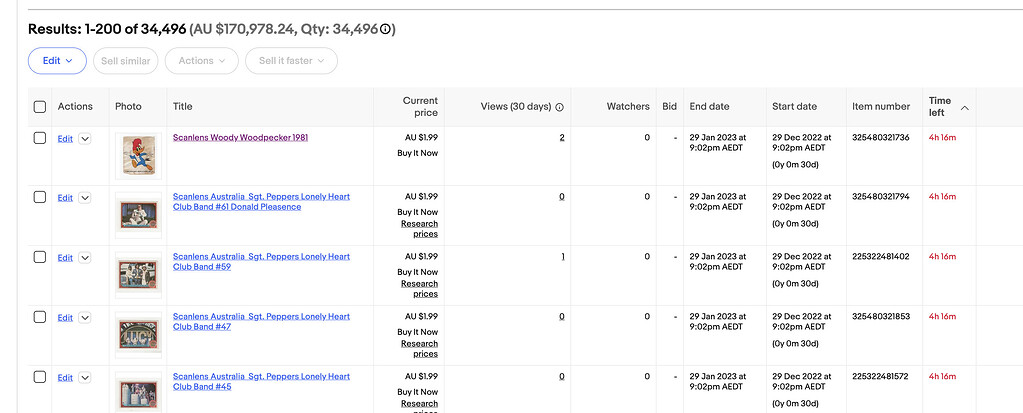Click item number 225322481402

pyautogui.click(x=881, y=257)
